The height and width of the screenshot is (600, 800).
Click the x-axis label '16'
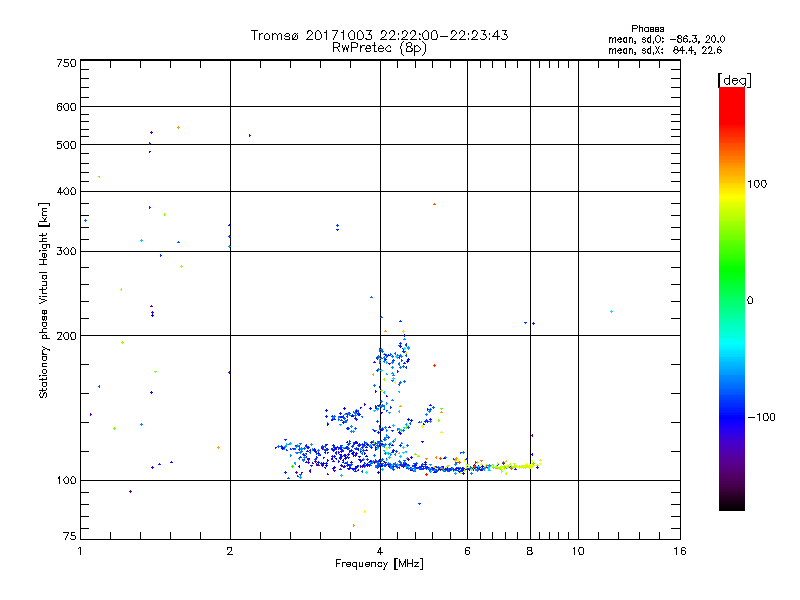point(680,551)
